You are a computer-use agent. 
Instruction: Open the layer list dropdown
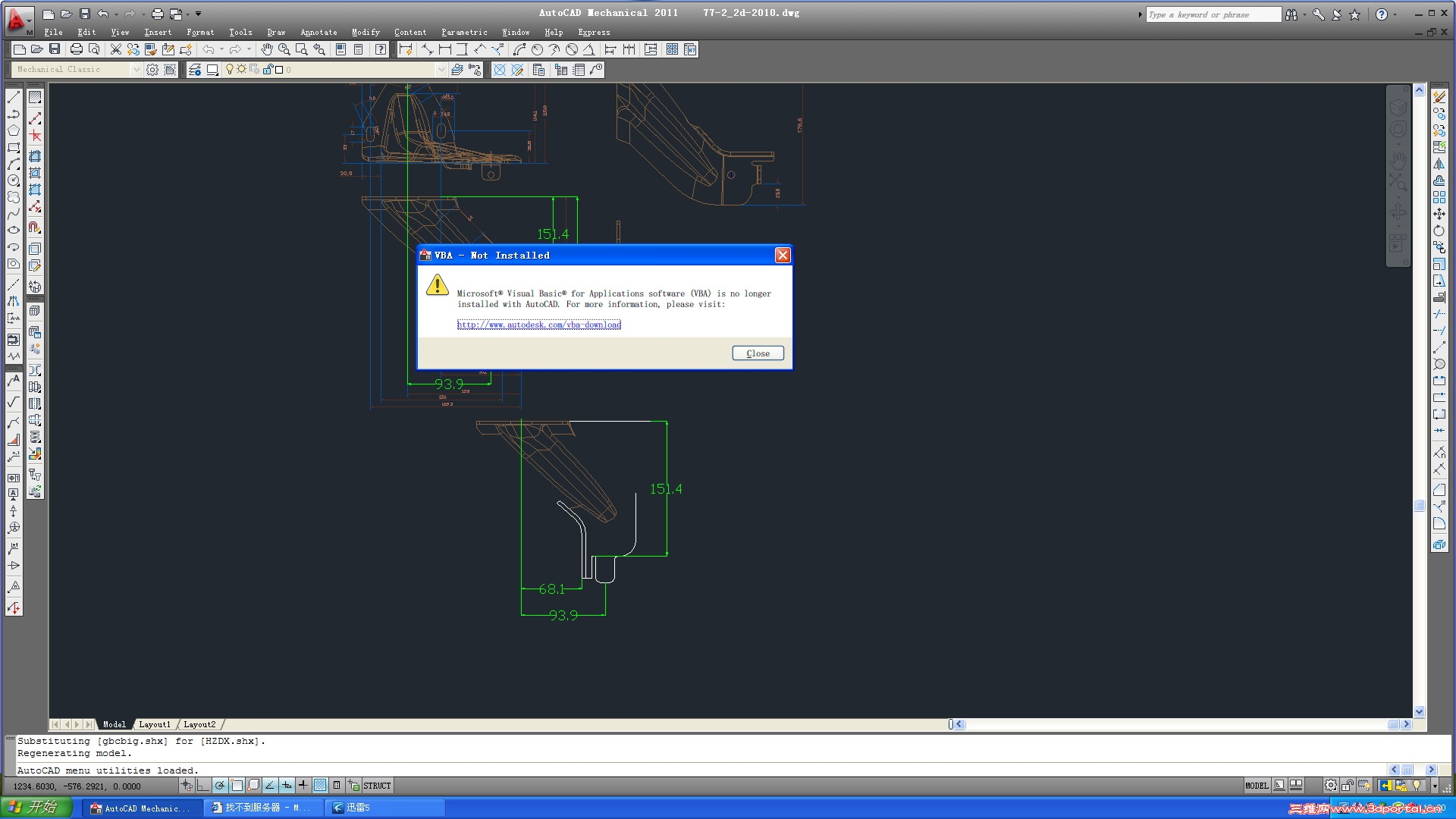441,70
